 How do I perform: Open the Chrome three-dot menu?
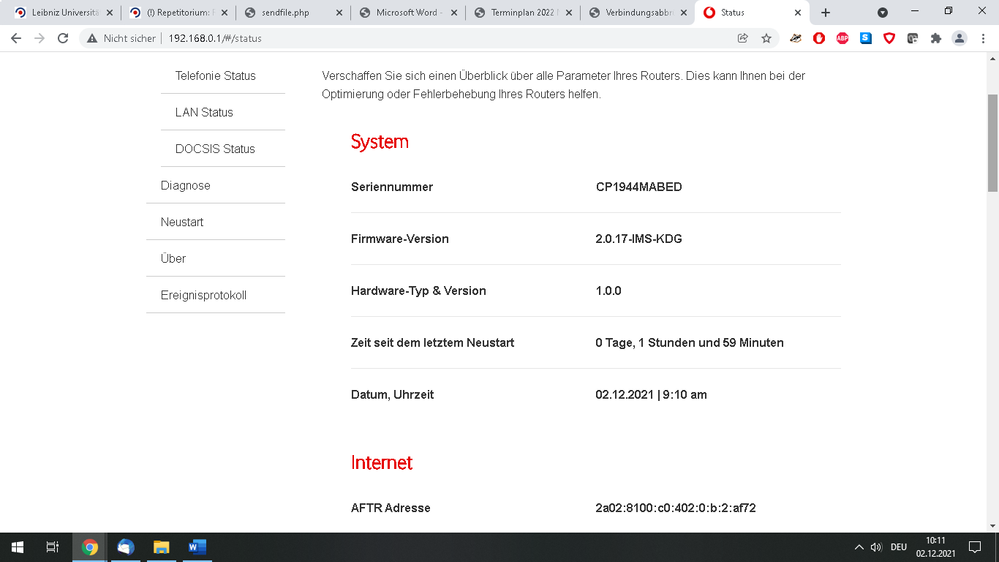983,38
